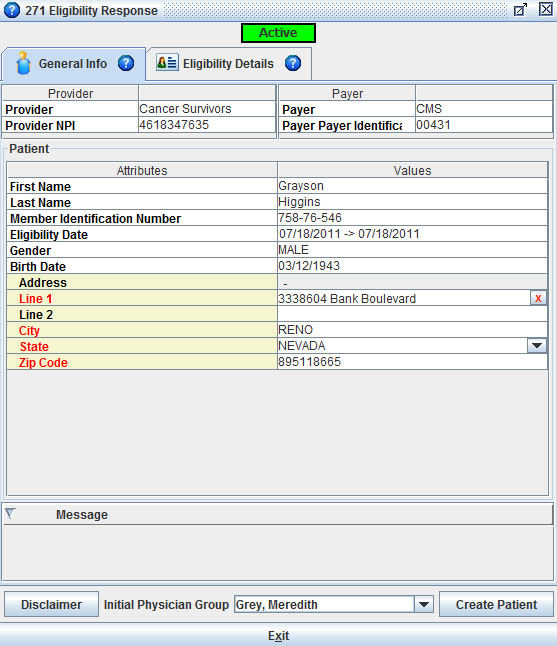The width and height of the screenshot is (557, 646).
Task: Click the Gender value MALE
Action: click(412, 250)
